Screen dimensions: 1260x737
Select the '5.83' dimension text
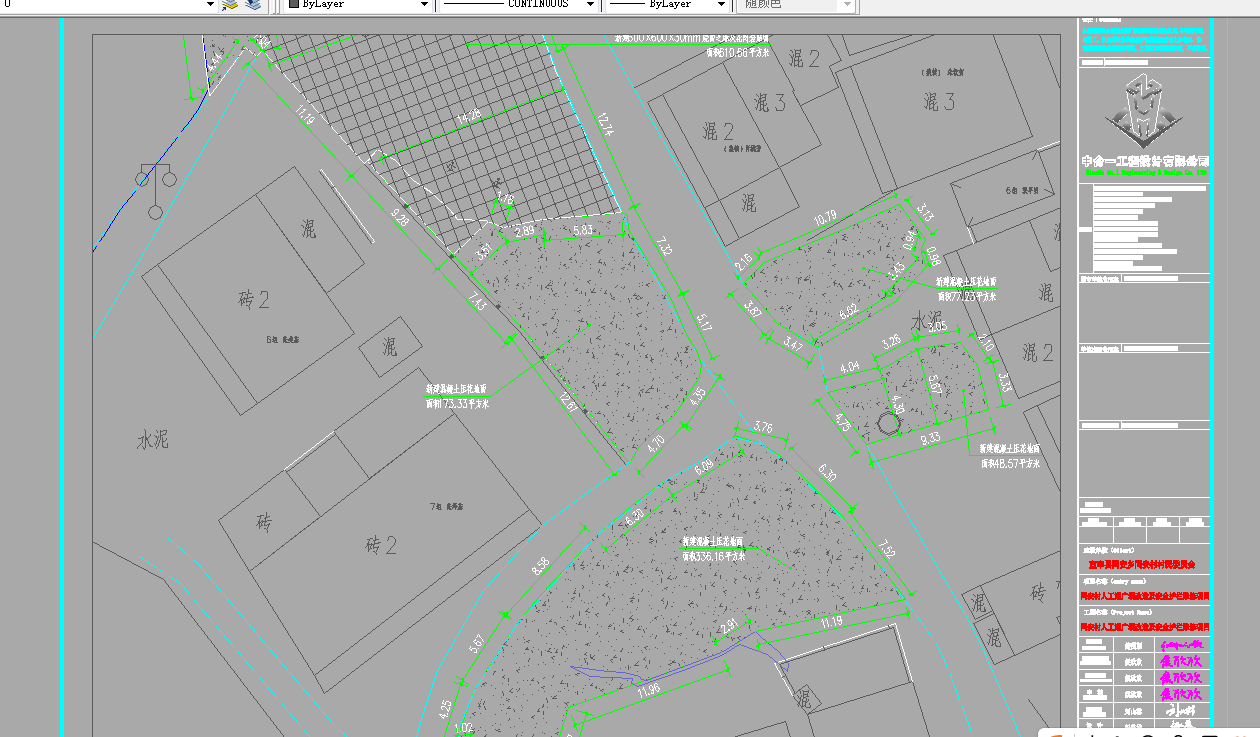[x=583, y=230]
